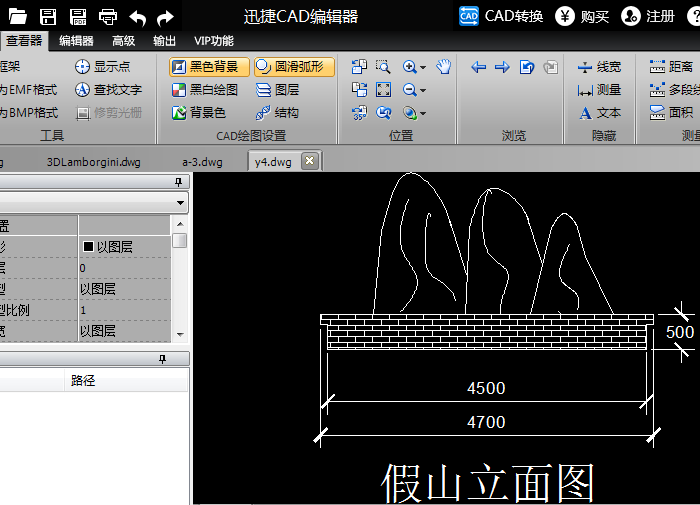Click the fit to screen icon
This screenshot has width=700, height=505.
(x=383, y=90)
